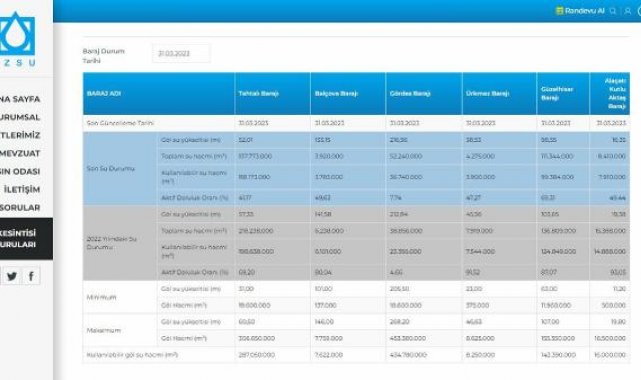Click the green Randevu Al calendar icon

point(559,11)
